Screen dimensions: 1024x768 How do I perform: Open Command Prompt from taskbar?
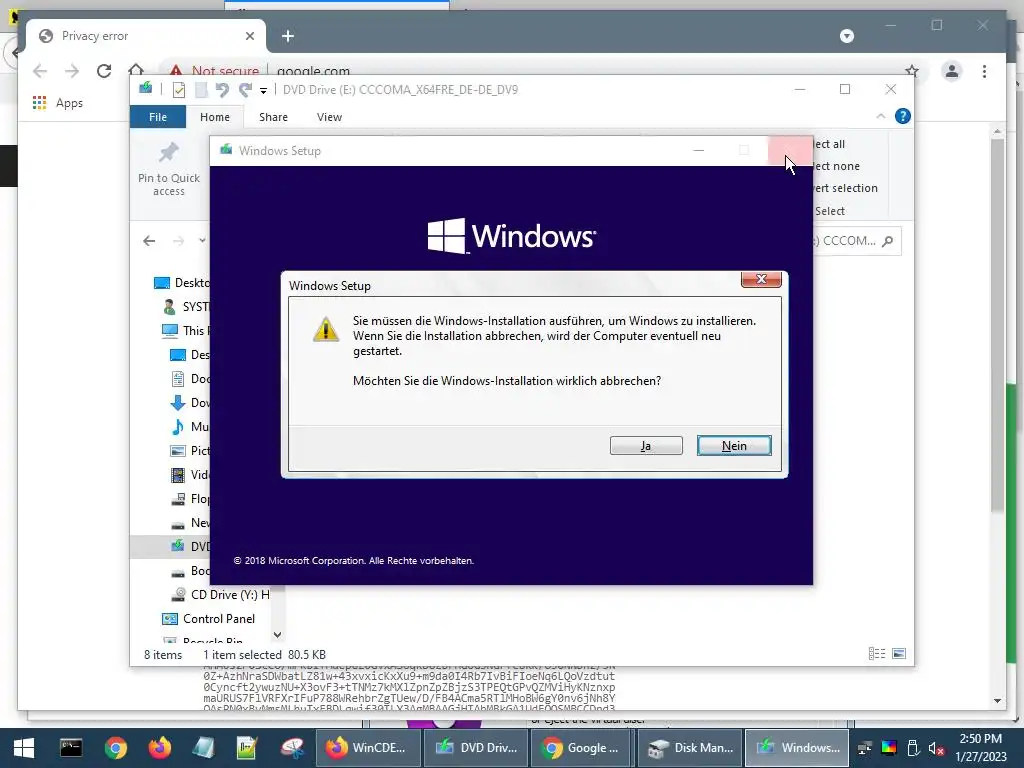click(71, 748)
